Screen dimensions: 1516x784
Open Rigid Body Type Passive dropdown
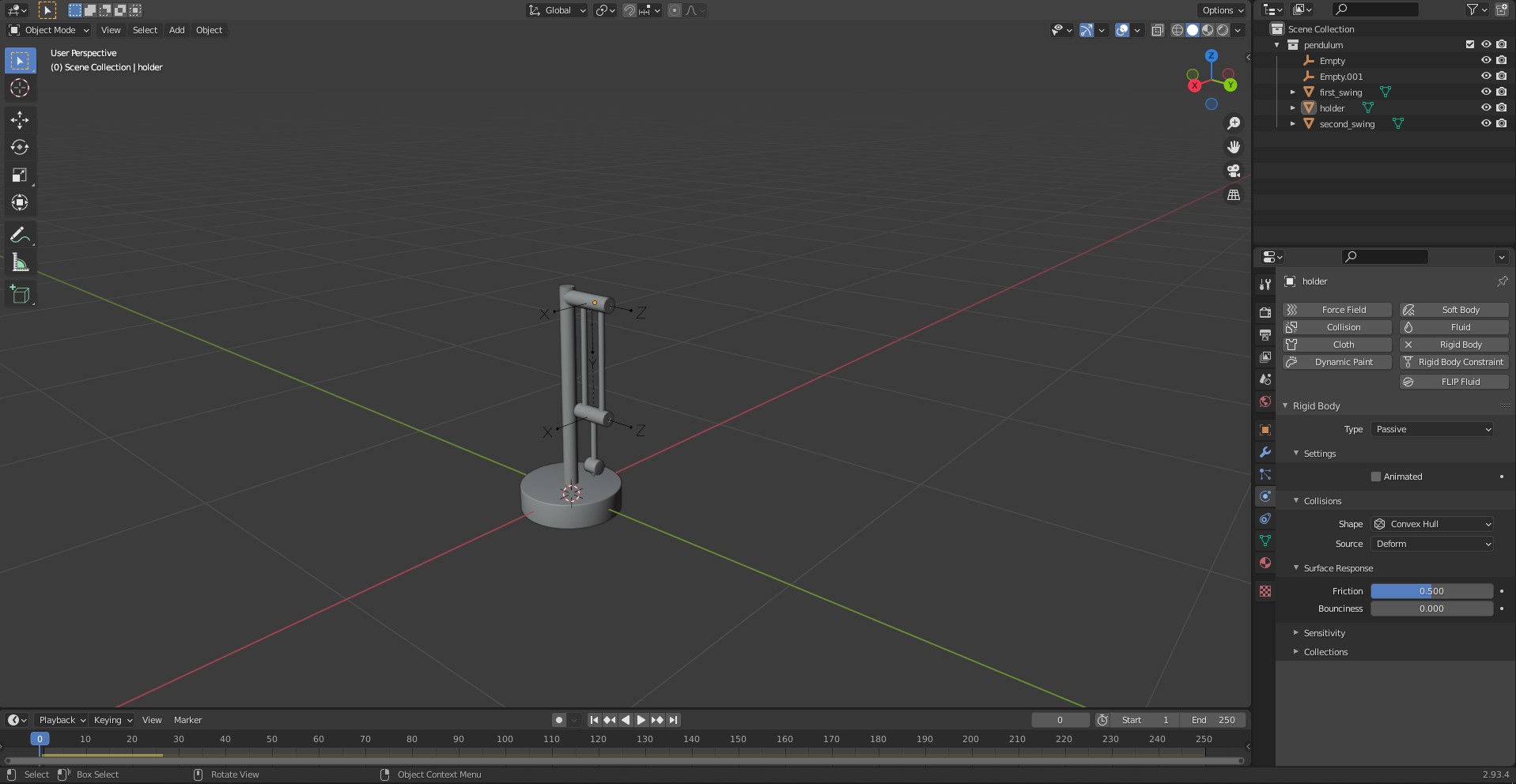1432,429
